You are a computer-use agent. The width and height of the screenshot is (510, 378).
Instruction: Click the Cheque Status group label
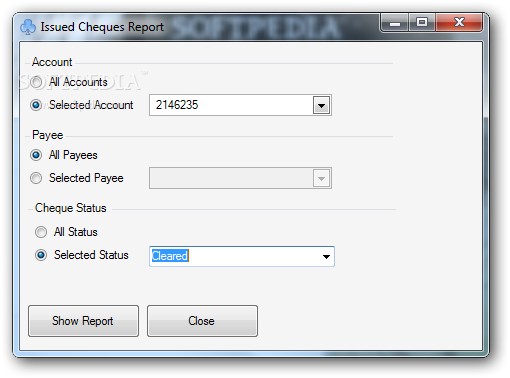71,208
